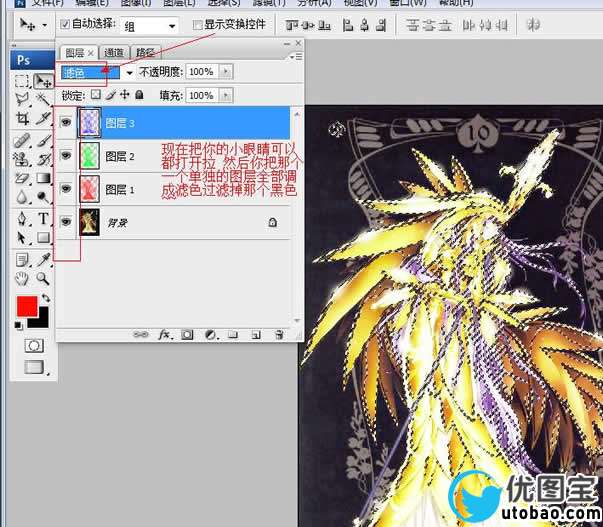Image resolution: width=603 pixels, height=527 pixels.
Task: Select the Crop tool
Action: pyautogui.click(x=22, y=118)
